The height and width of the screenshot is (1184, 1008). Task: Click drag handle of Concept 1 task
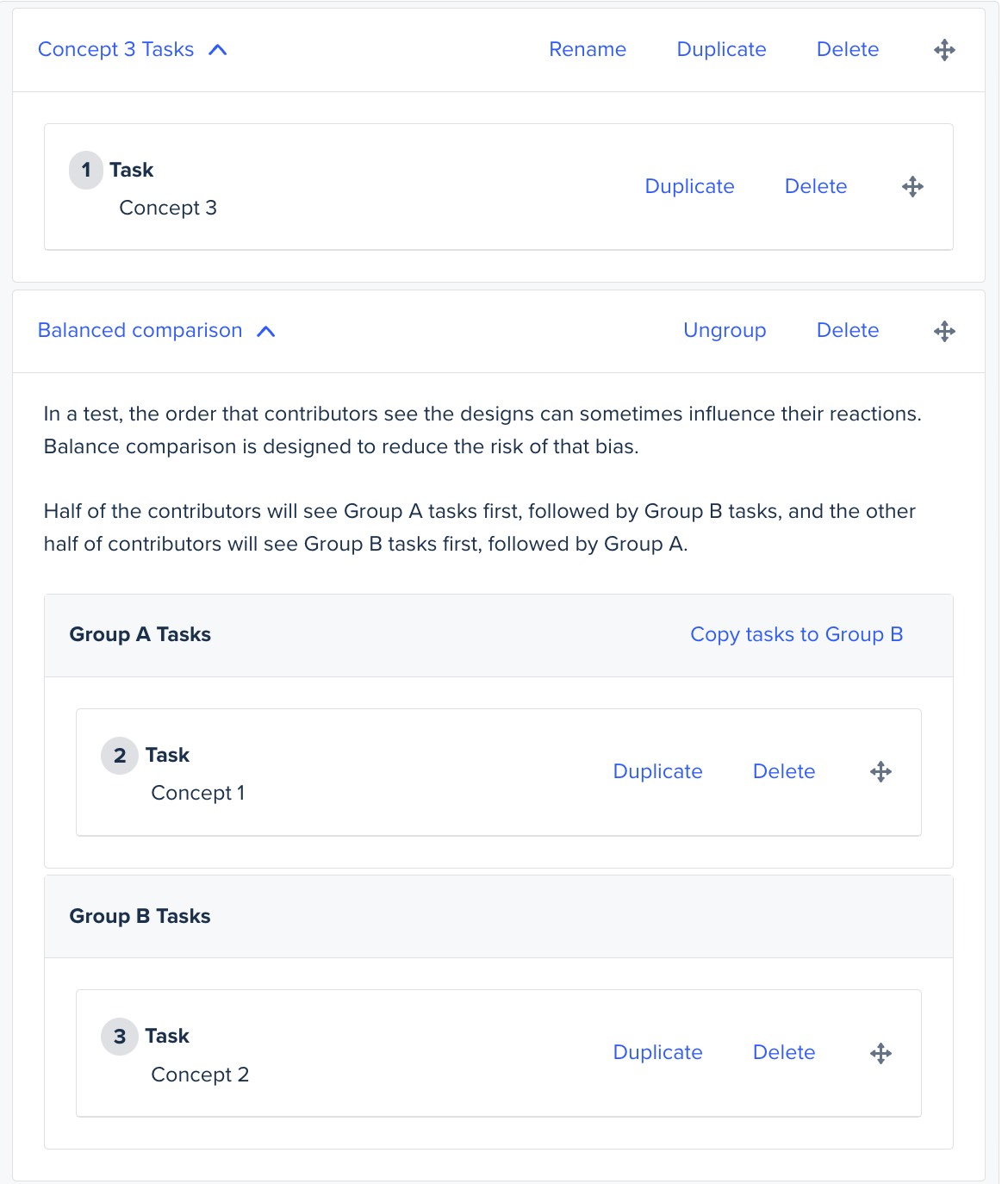tap(880, 772)
